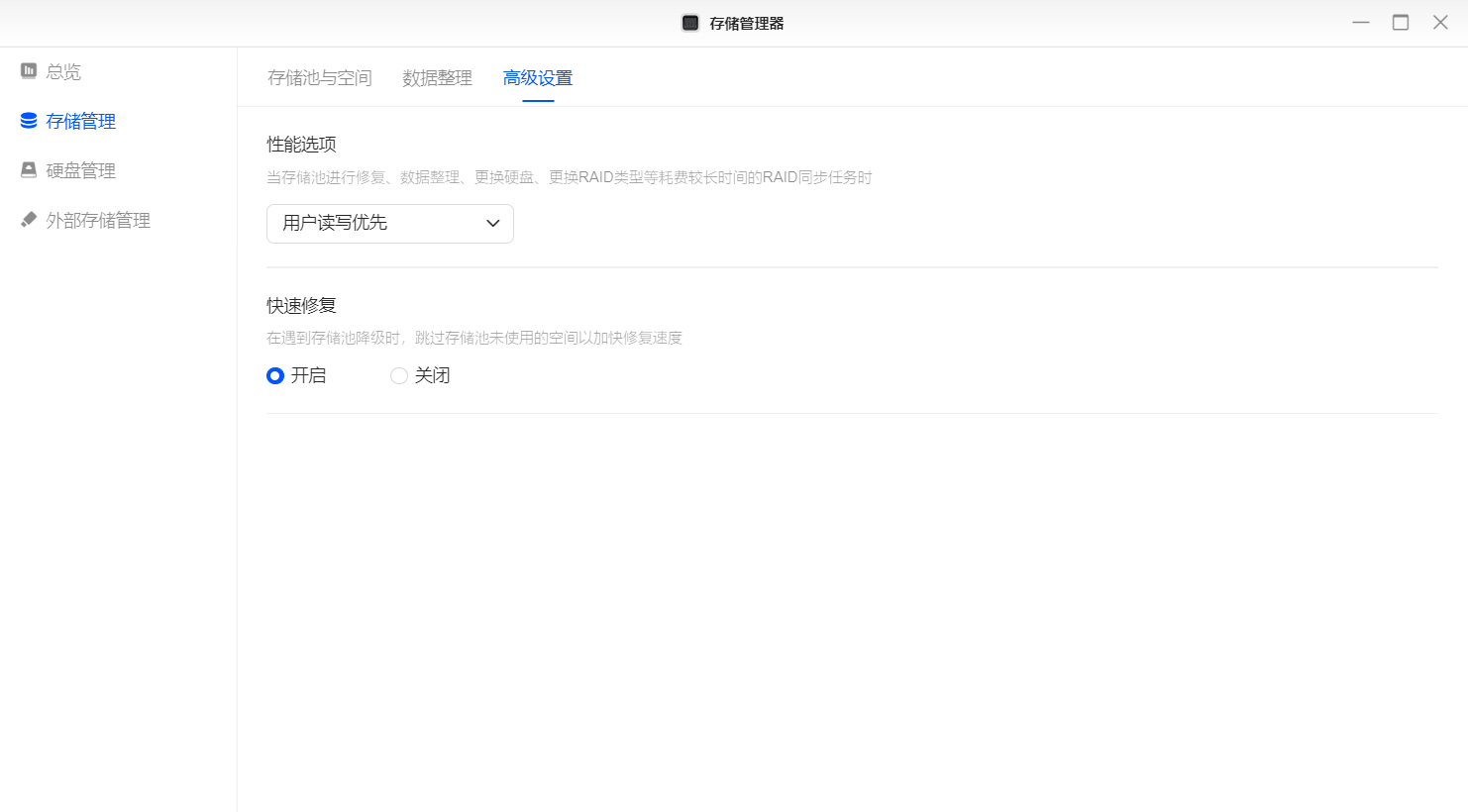Select the 关闭 radio button for 快速修复

399,375
